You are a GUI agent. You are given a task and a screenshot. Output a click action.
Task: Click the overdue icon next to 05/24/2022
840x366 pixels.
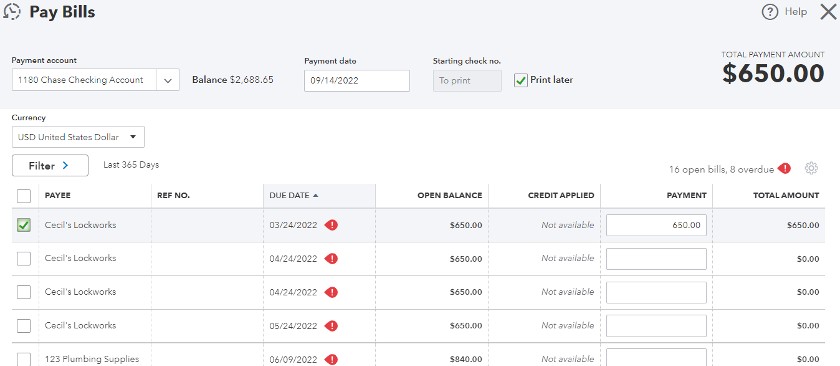click(332, 325)
